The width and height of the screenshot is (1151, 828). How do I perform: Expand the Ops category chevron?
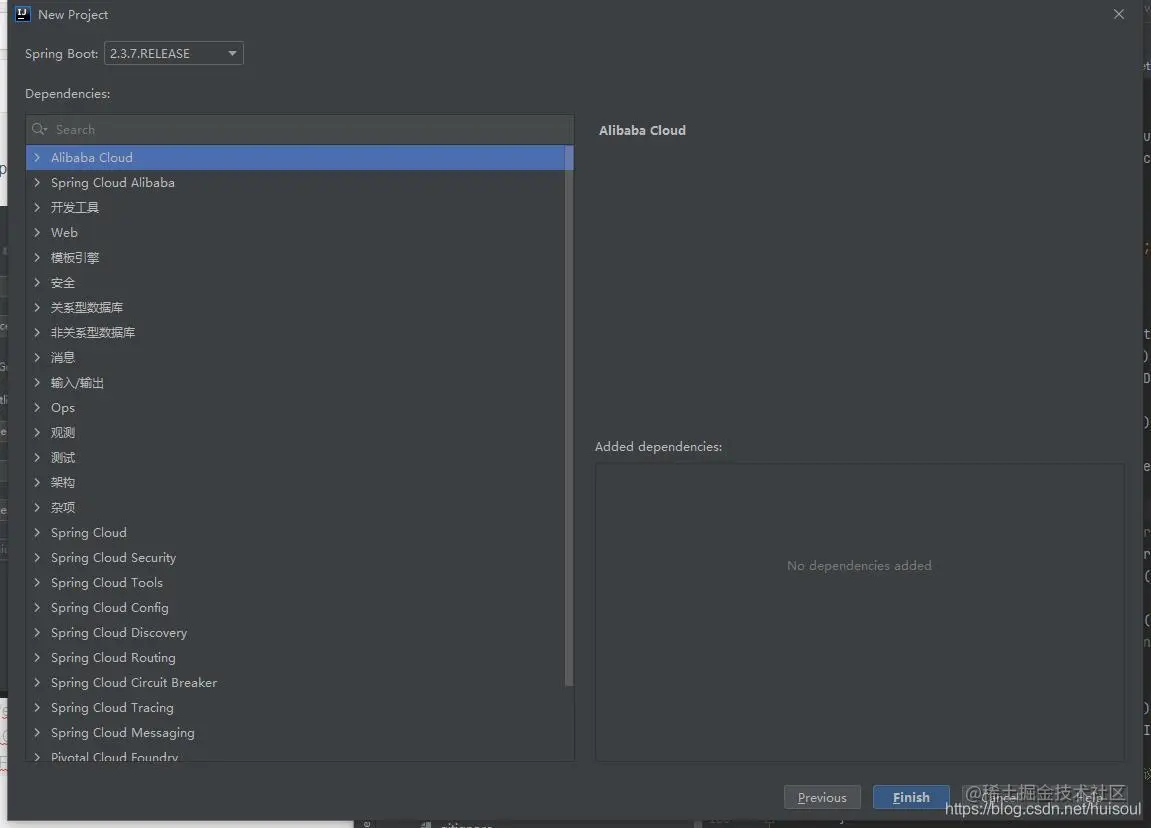click(x=37, y=407)
